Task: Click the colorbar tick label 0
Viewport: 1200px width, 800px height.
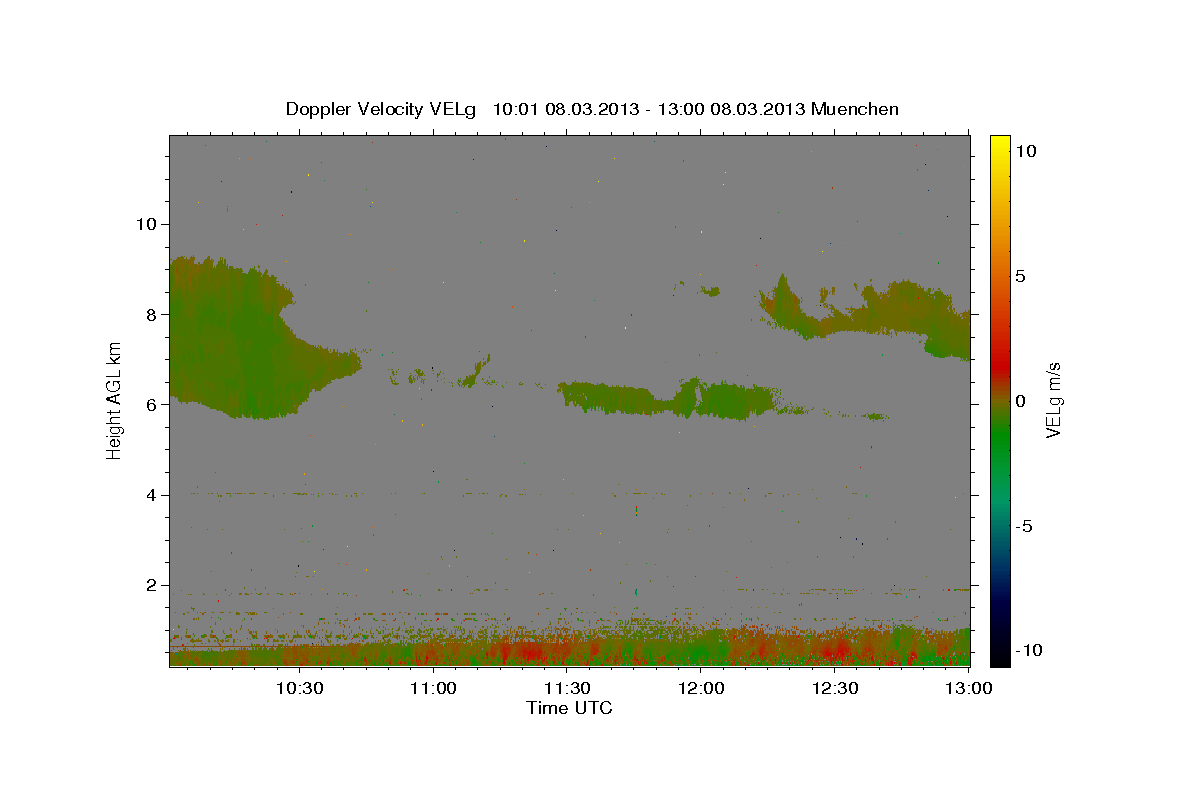Action: (x=1021, y=401)
